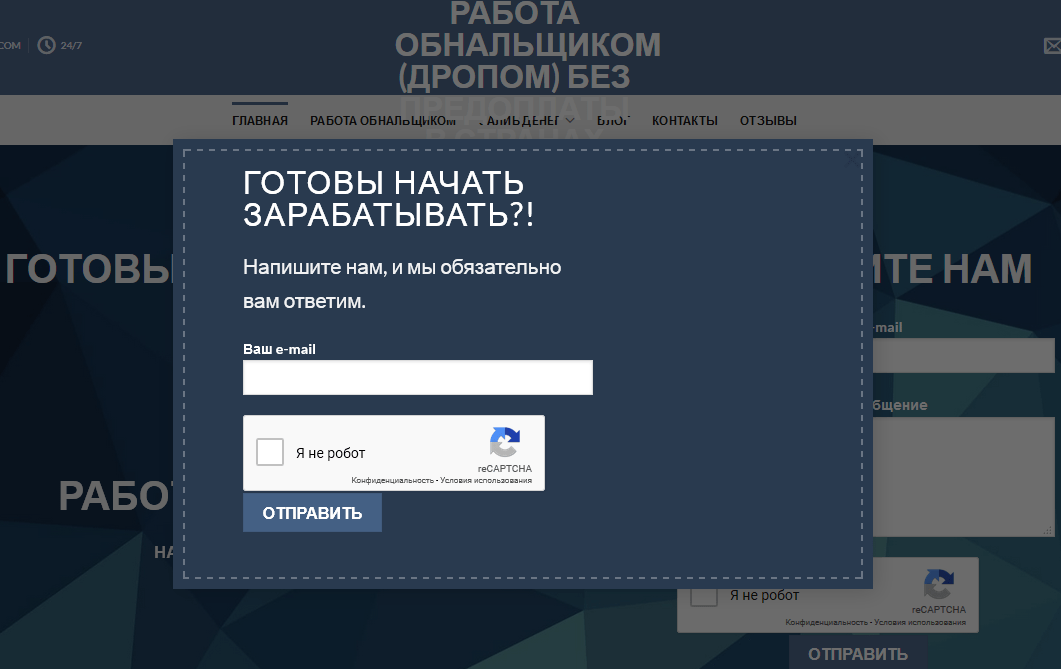The image size is (1061, 669).
Task: Click the envelope mail icon in header
Action: (x=1051, y=45)
